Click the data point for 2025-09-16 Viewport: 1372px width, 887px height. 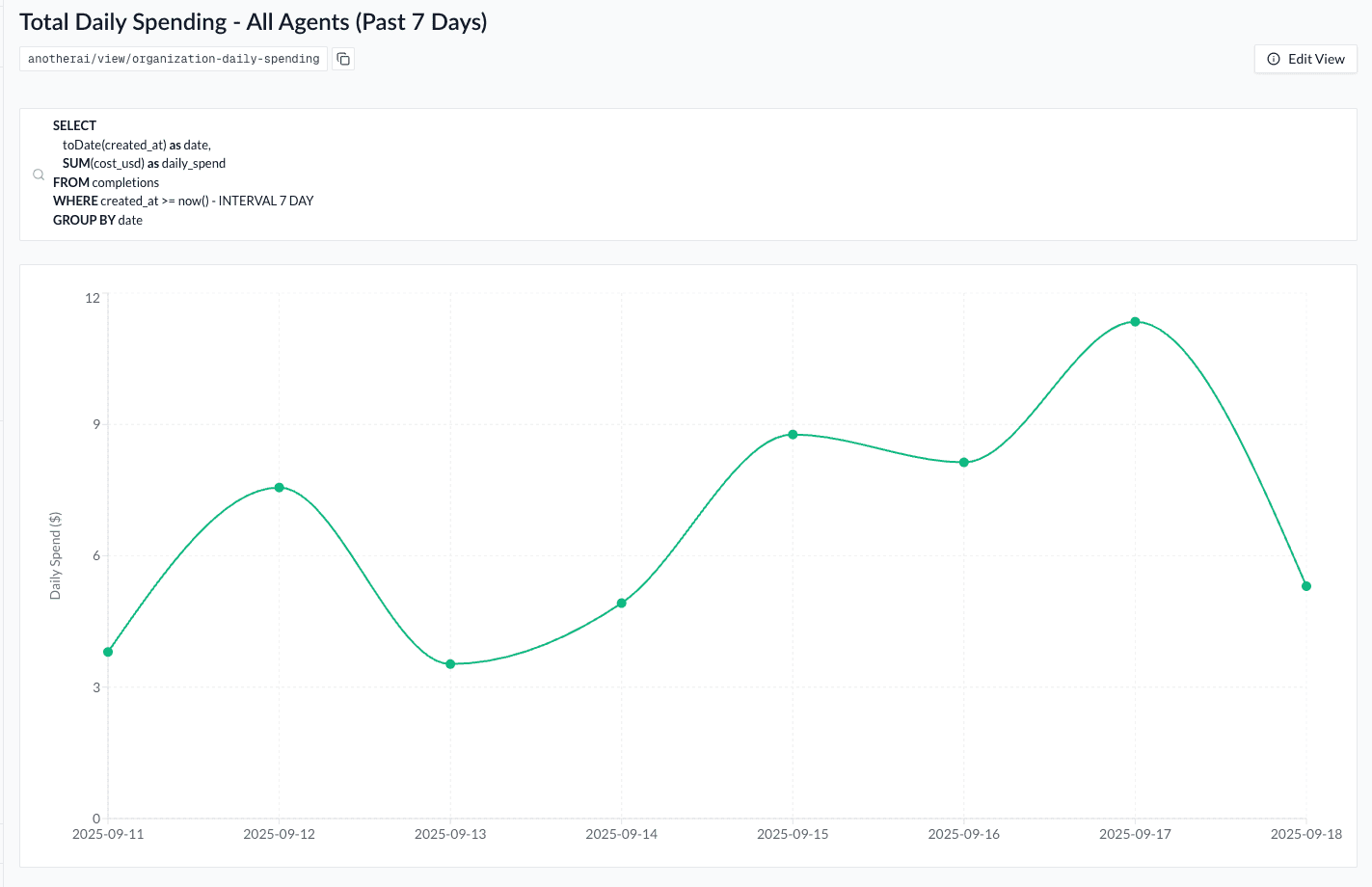coord(964,463)
